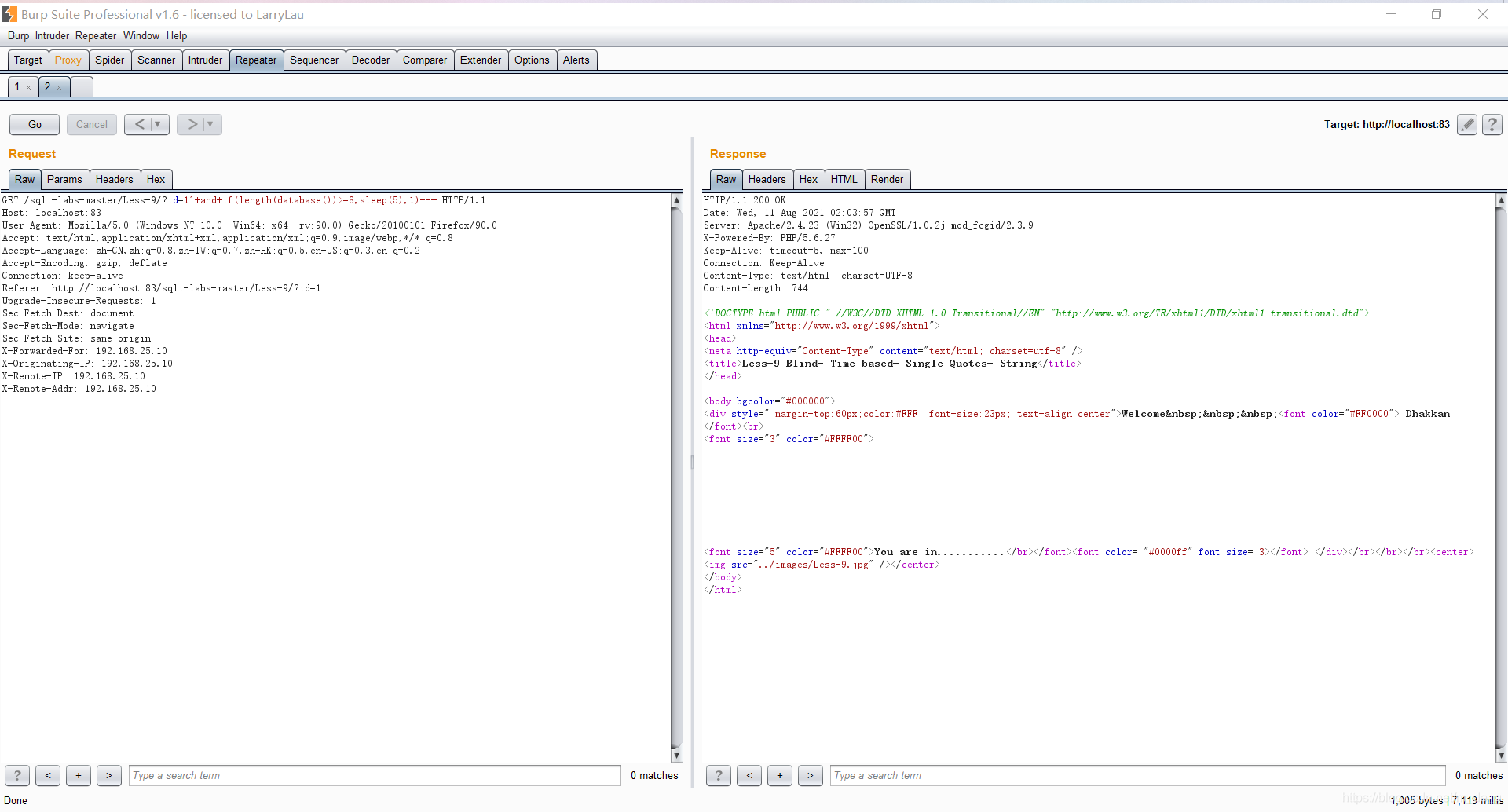Click Go to send the request
1508x812 pixels.
[x=35, y=124]
